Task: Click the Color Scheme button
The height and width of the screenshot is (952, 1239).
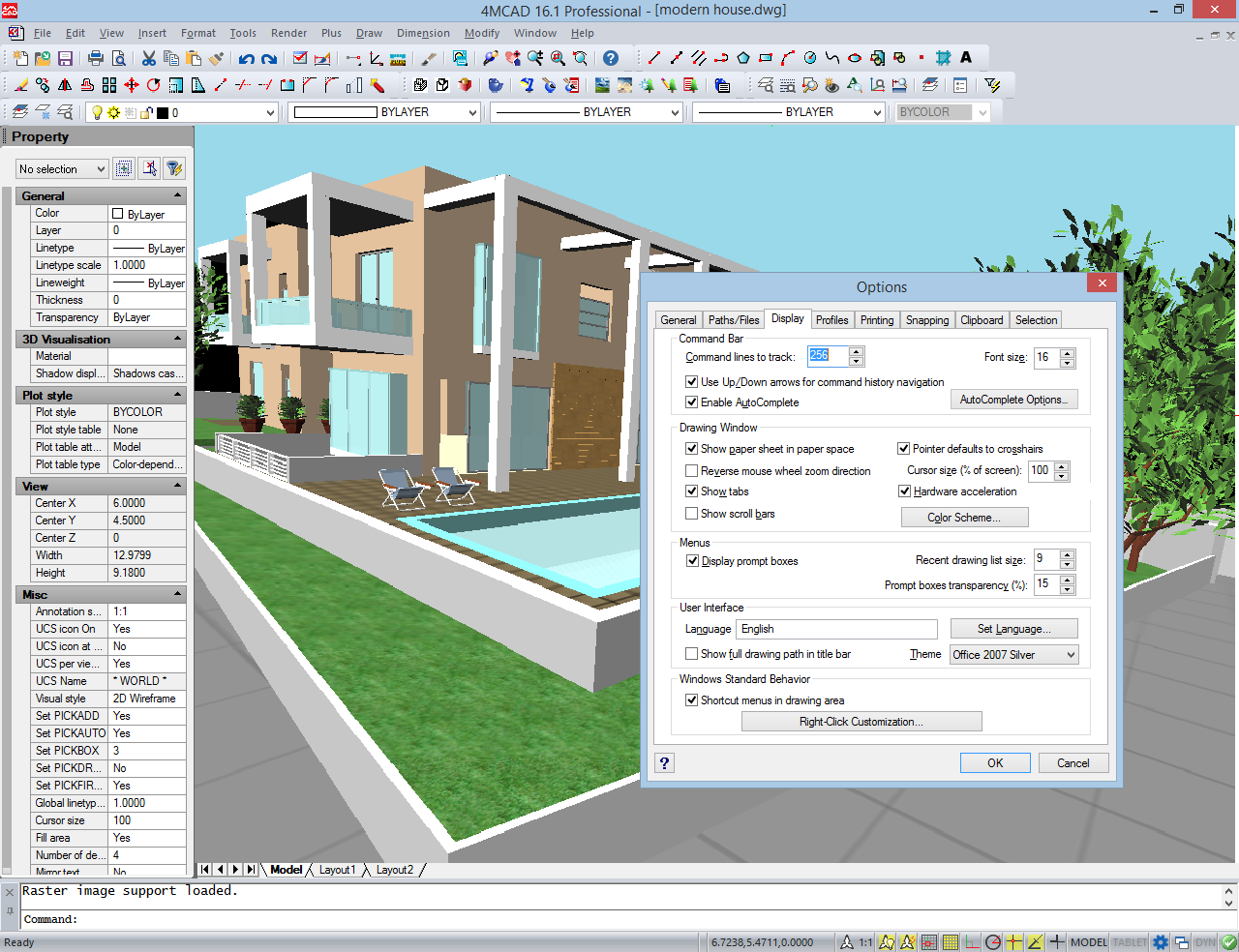Action: coord(964,518)
